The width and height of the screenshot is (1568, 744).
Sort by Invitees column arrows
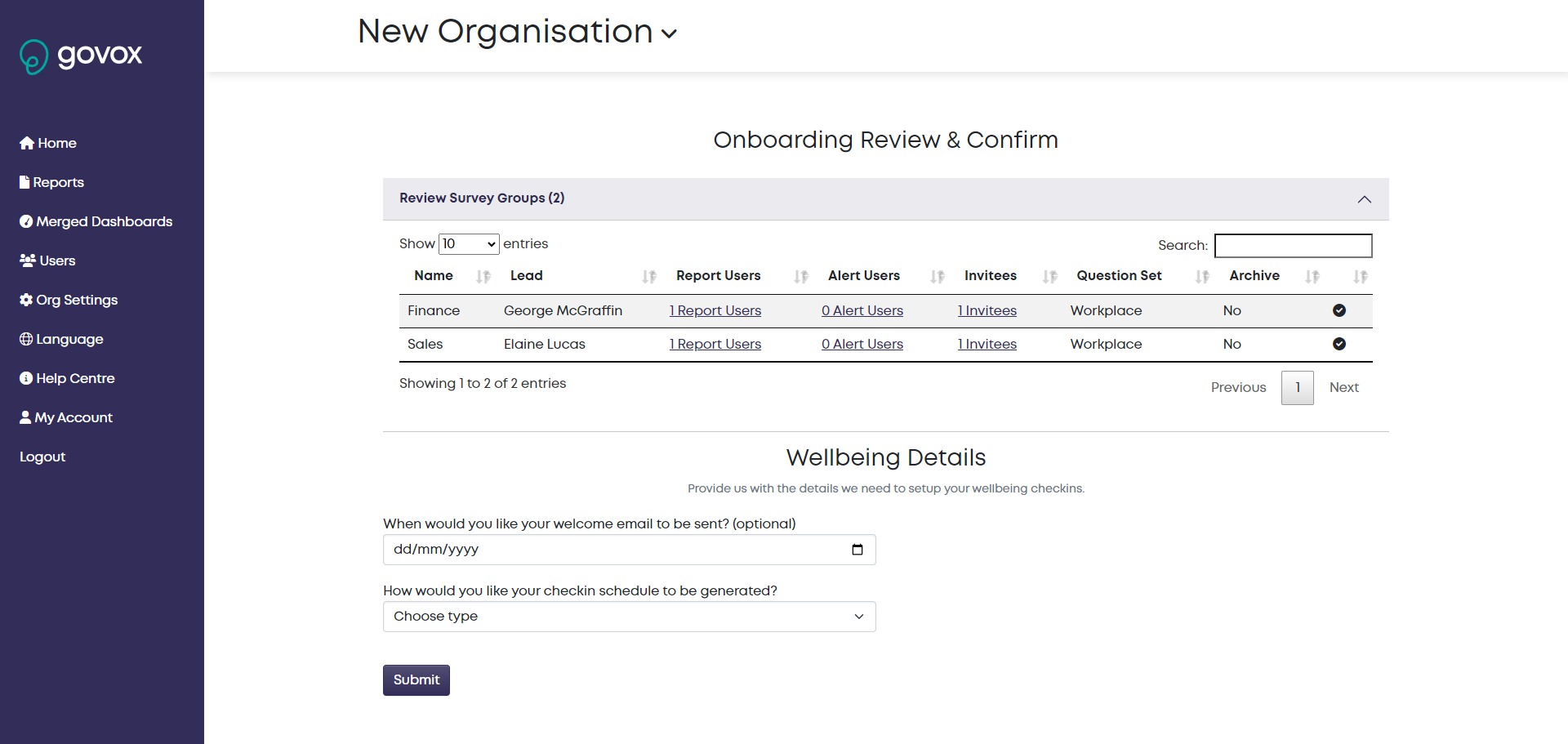coord(1050,277)
